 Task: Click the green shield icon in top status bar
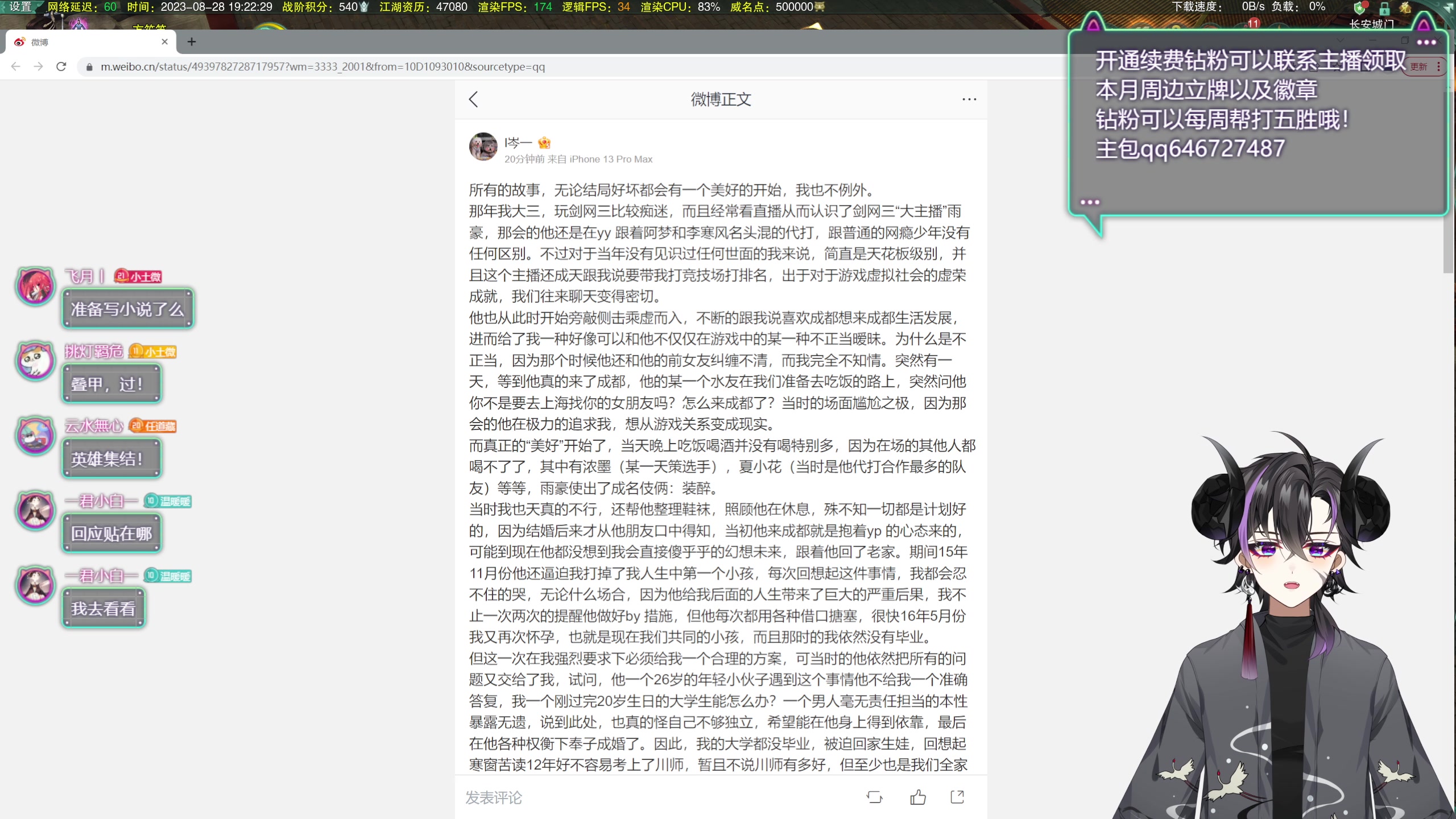pos(1359,8)
